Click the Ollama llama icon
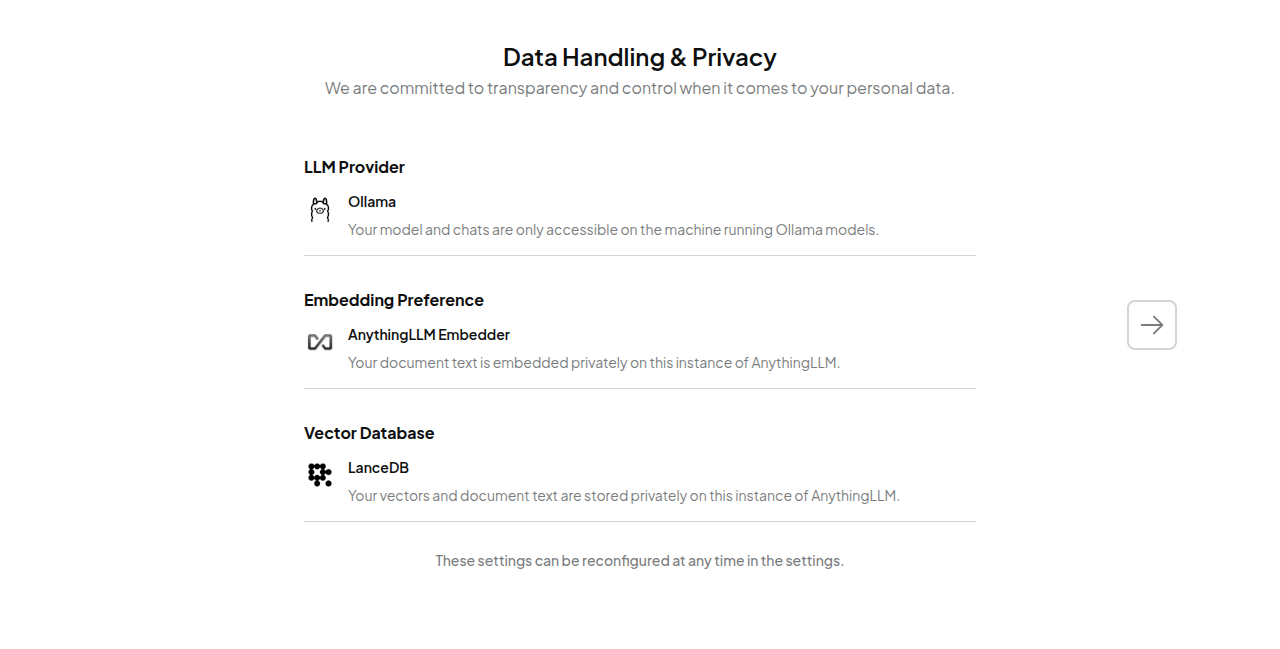Screen dimensions: 1280x649 click(x=320, y=209)
